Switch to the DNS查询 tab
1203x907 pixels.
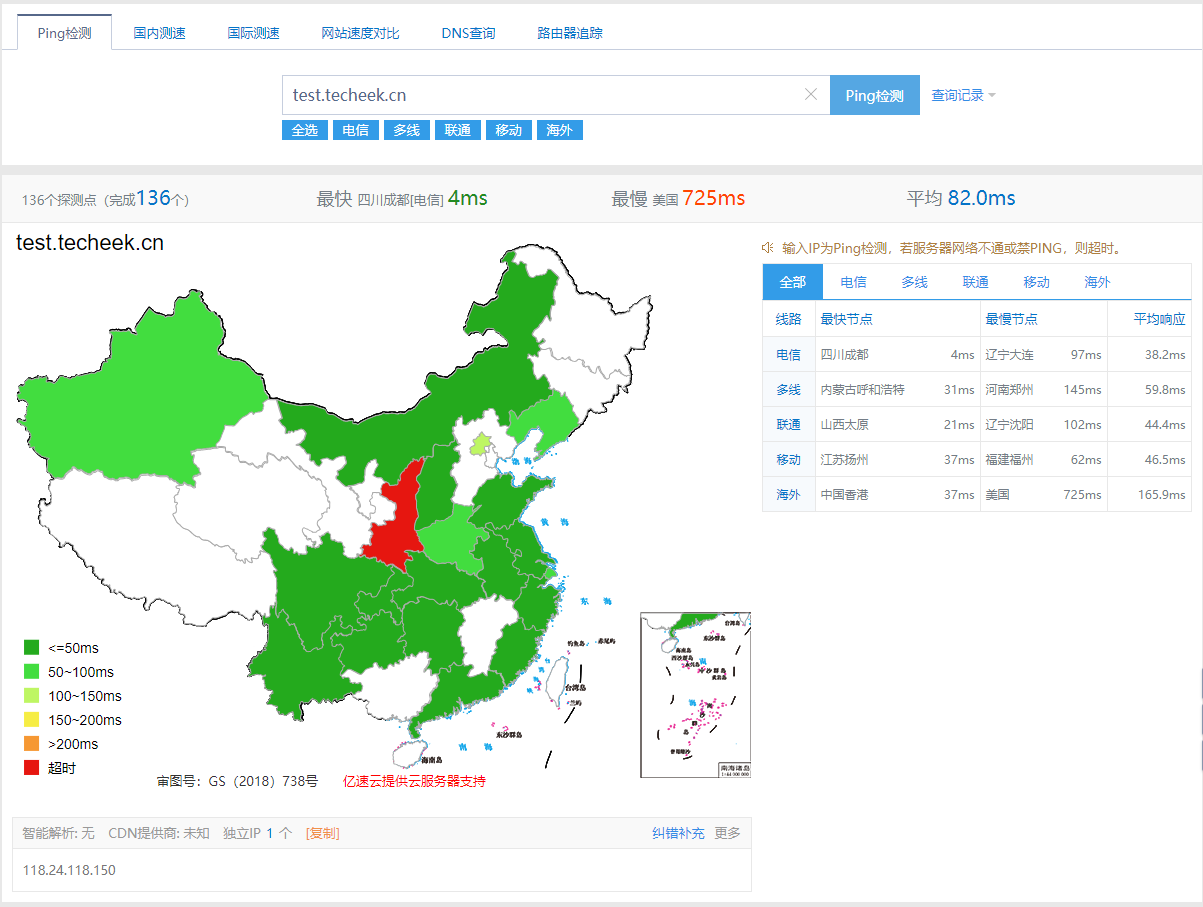(468, 33)
